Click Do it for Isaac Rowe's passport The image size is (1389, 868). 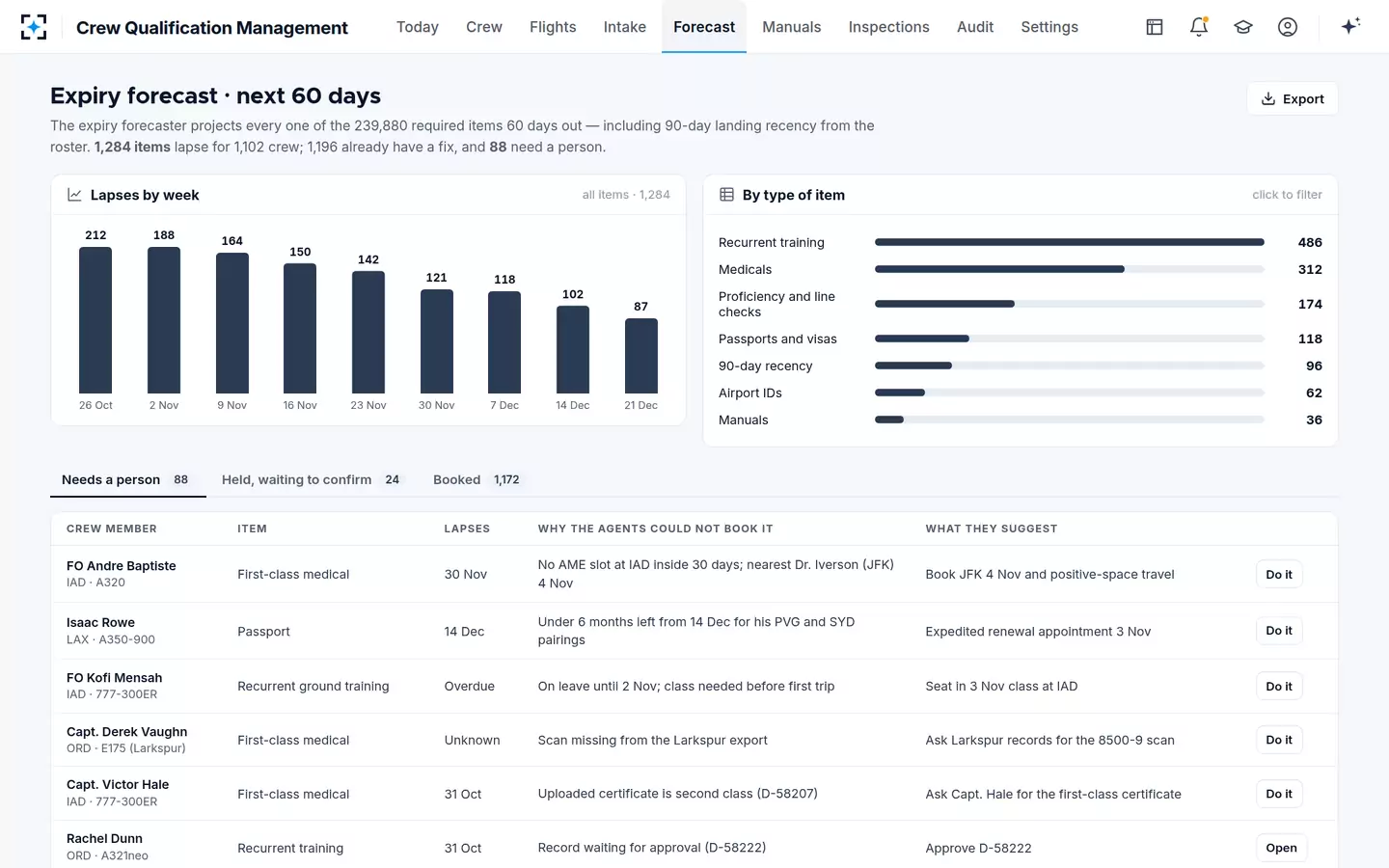click(1279, 631)
